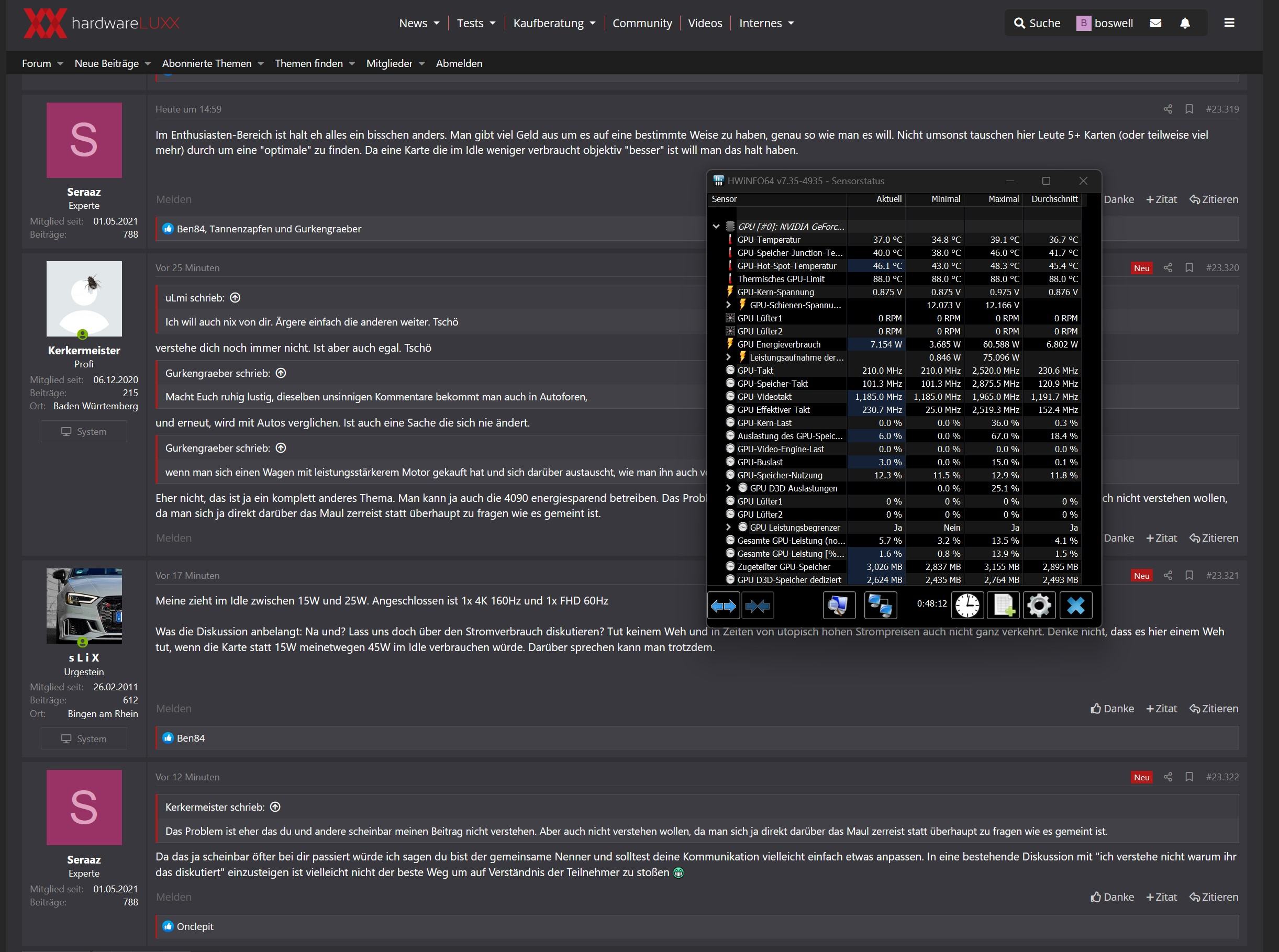Open the messages envelope icon

click(x=1155, y=23)
